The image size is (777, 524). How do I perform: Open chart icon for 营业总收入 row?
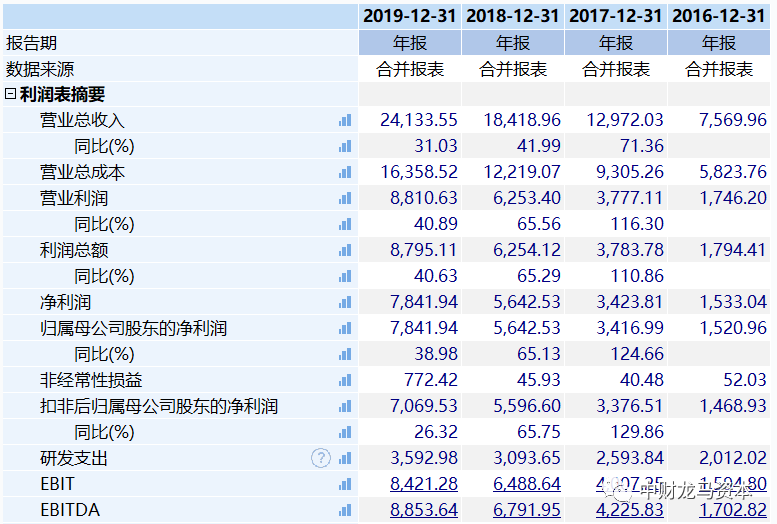click(345, 120)
